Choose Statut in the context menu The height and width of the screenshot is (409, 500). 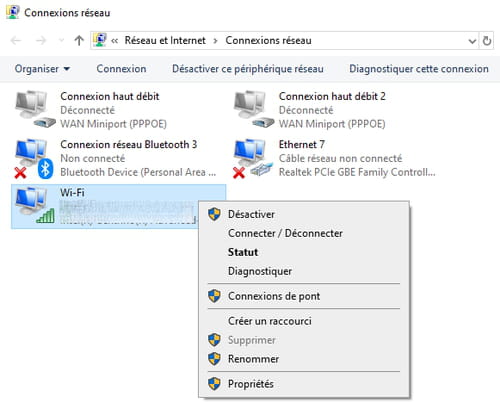point(243,252)
